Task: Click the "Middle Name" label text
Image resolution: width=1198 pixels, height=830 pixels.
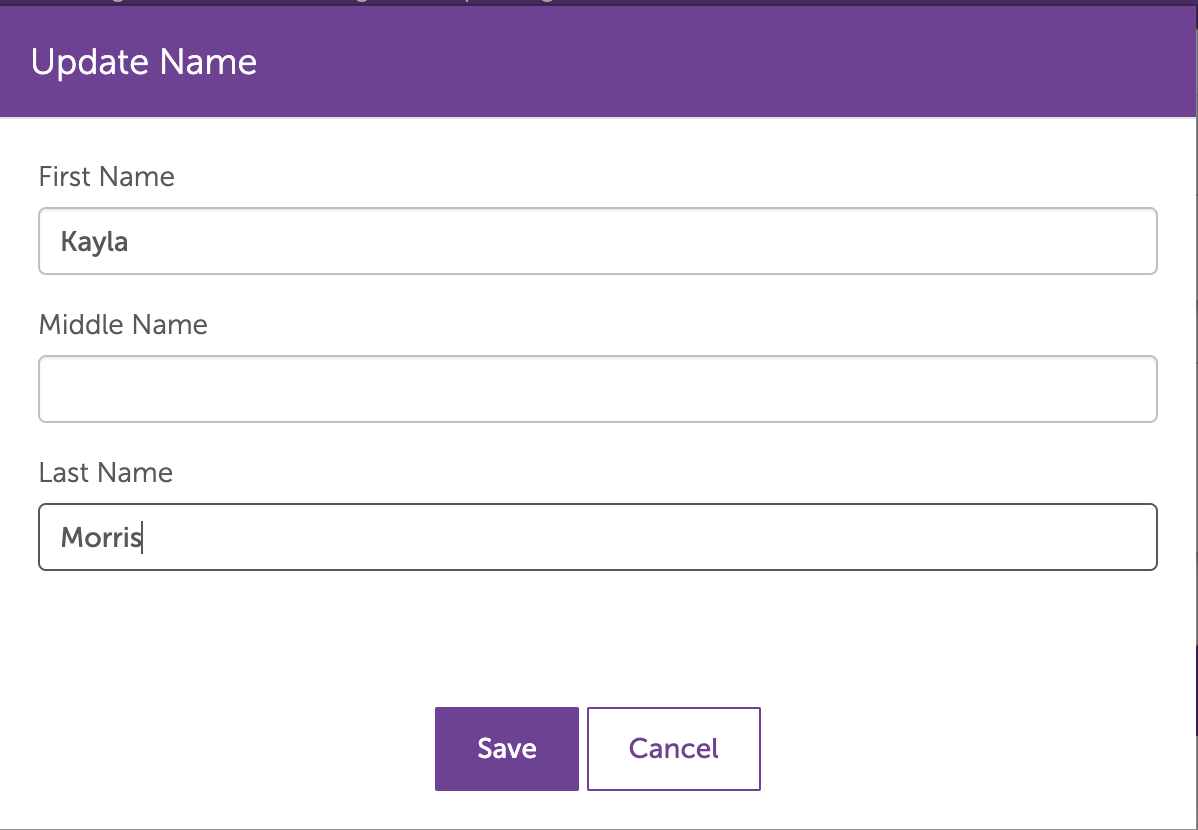Action: (123, 325)
